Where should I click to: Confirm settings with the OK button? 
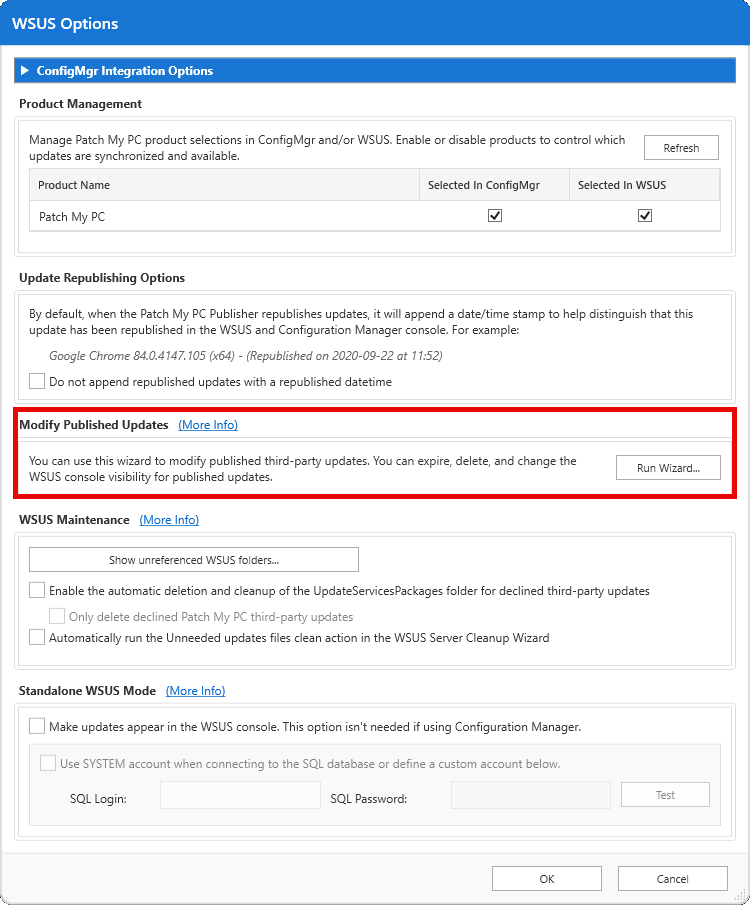coord(546,878)
